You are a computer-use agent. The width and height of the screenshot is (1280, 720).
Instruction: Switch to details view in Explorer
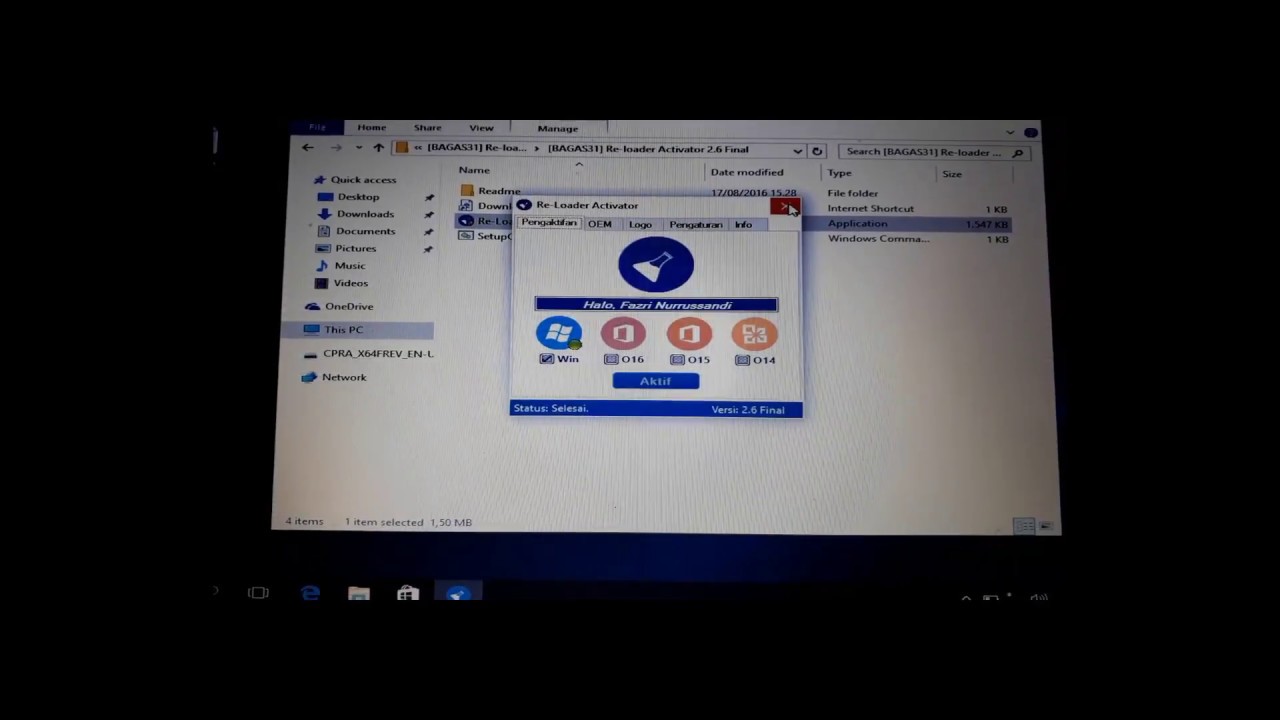1023,525
